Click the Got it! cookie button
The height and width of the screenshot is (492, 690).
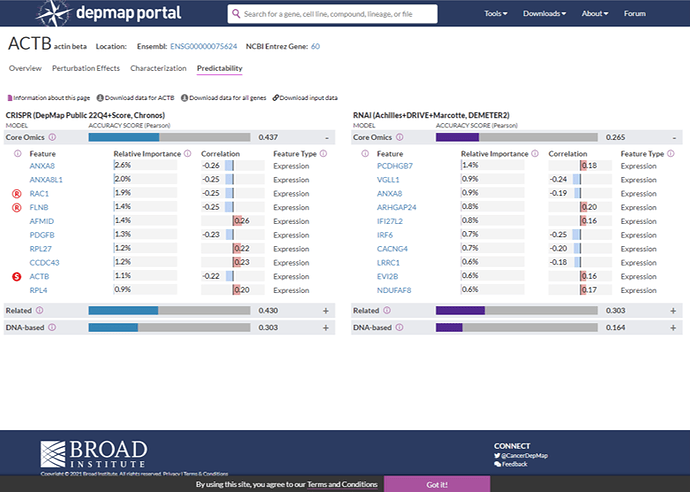[437, 484]
